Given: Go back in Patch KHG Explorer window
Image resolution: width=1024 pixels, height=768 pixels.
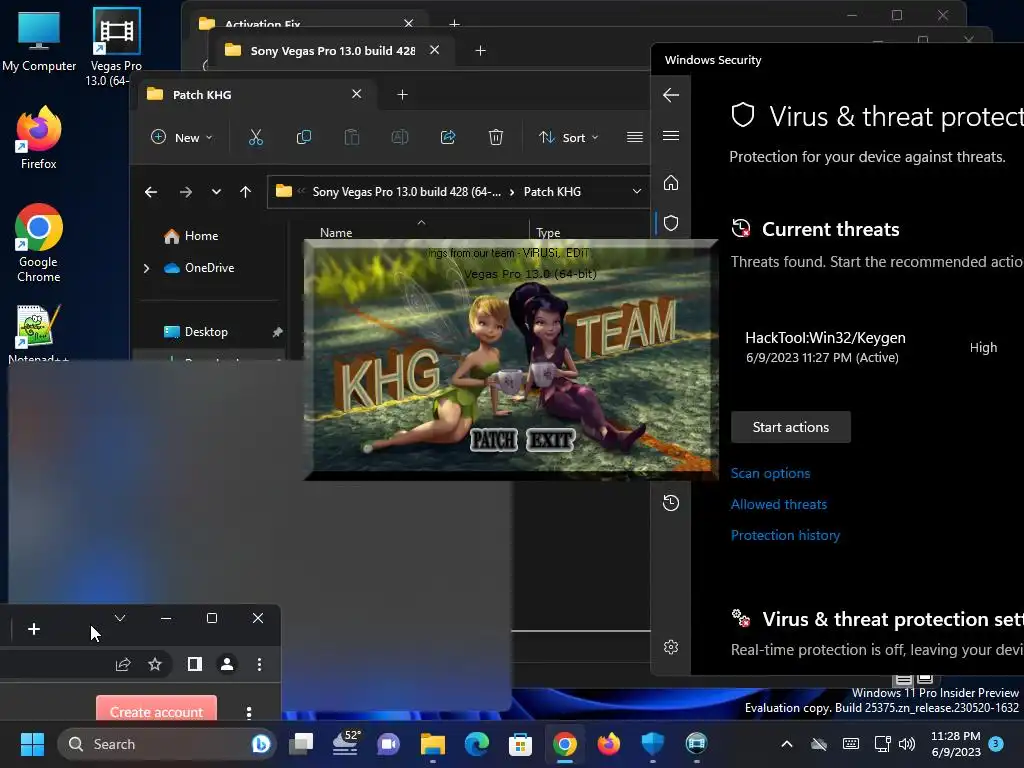Looking at the screenshot, I should [151, 192].
